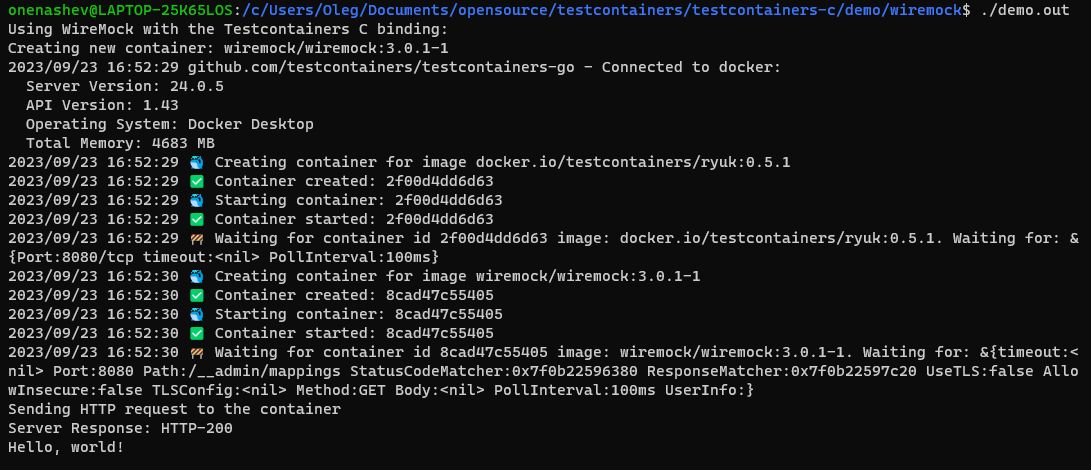Click the construction emoji on the wiremock waiting line

click(x=197, y=352)
